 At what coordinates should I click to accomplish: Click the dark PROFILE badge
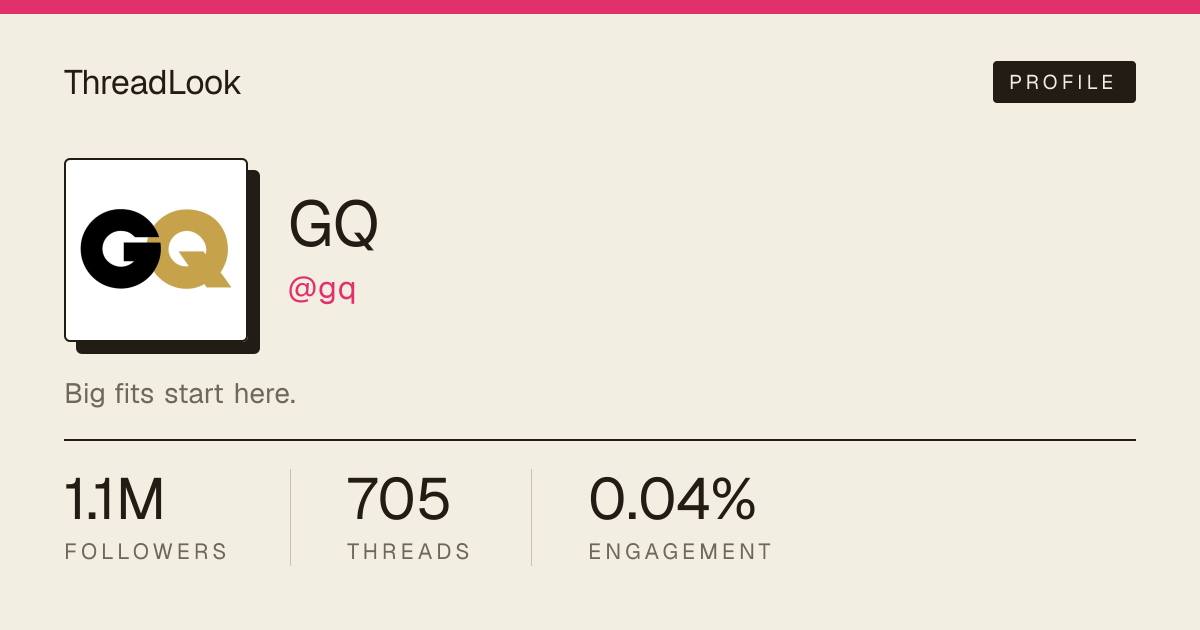tap(1064, 82)
